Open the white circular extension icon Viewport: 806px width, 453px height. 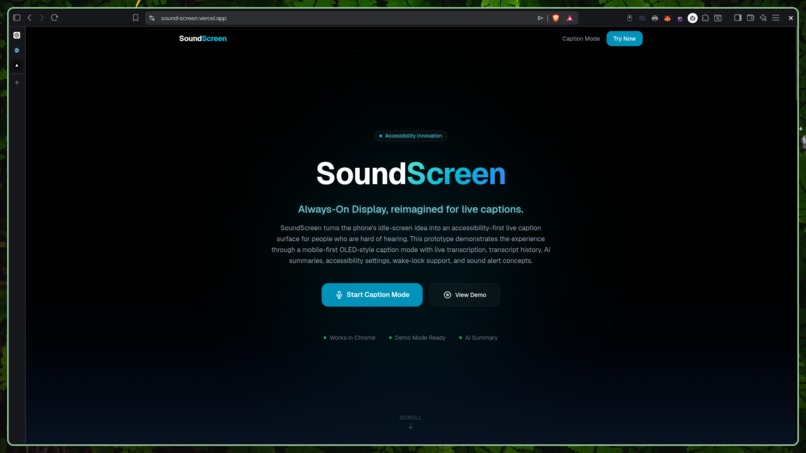[x=692, y=18]
